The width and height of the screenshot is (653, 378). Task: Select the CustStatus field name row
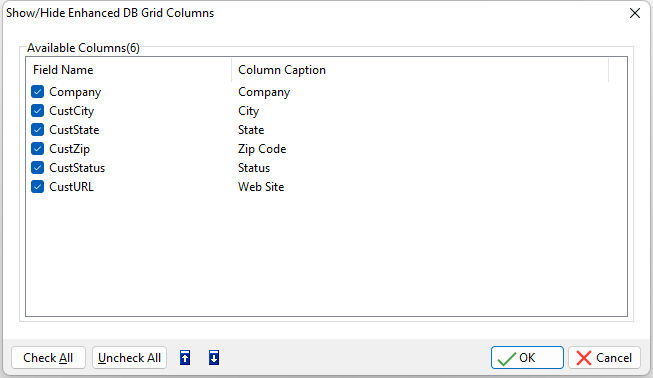[x=77, y=168]
